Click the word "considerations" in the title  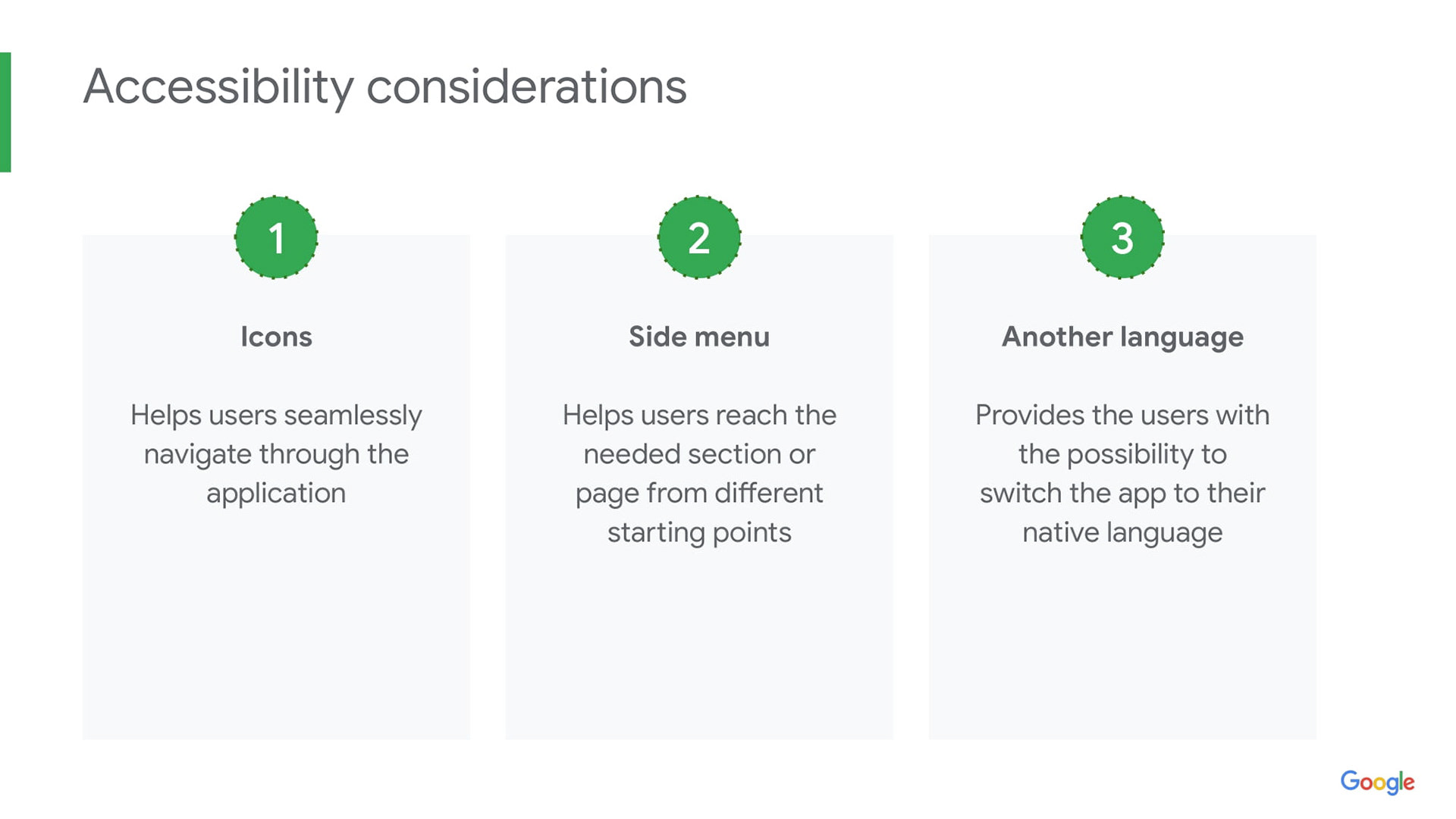click(x=526, y=86)
